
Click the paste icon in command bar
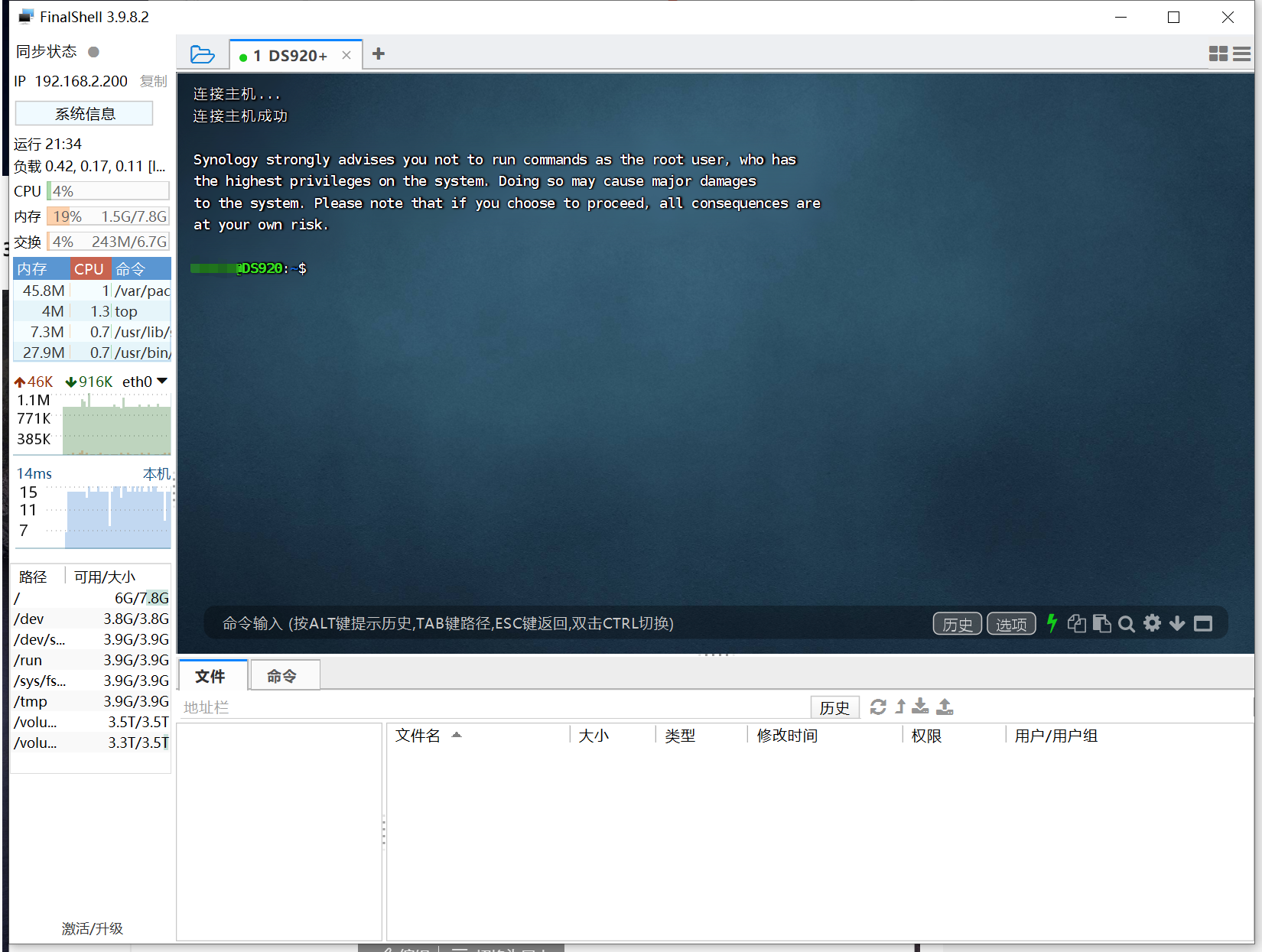[x=1102, y=623]
